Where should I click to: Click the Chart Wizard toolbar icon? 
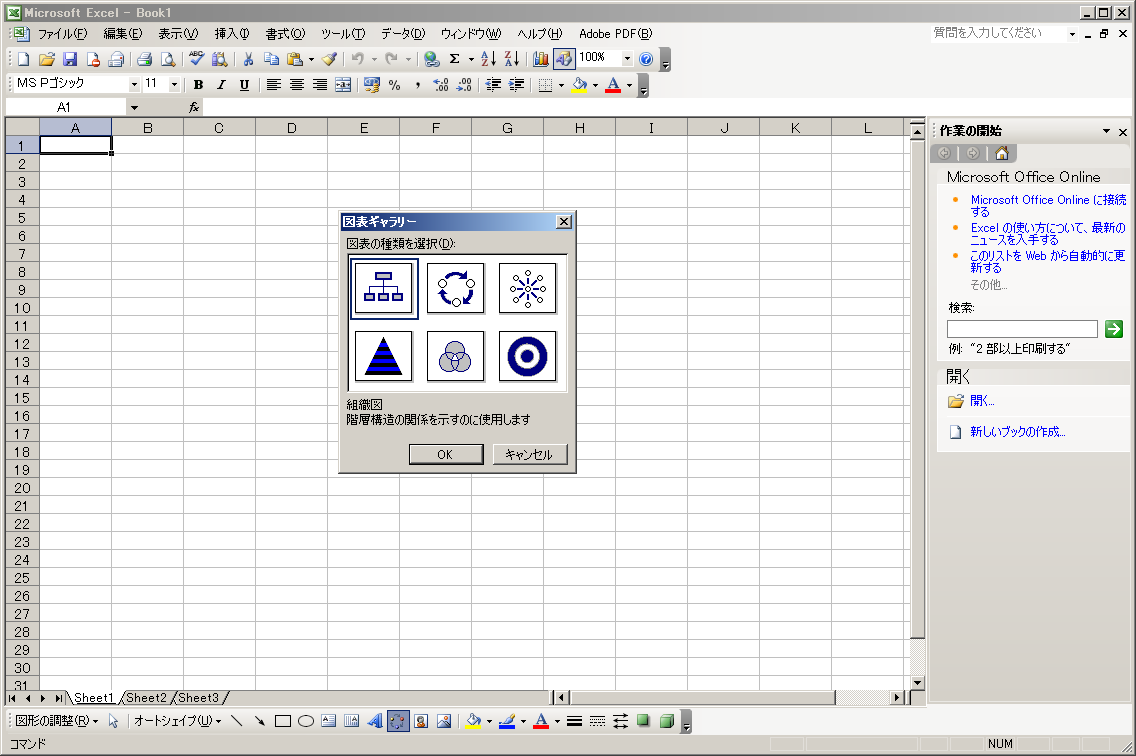(x=541, y=59)
